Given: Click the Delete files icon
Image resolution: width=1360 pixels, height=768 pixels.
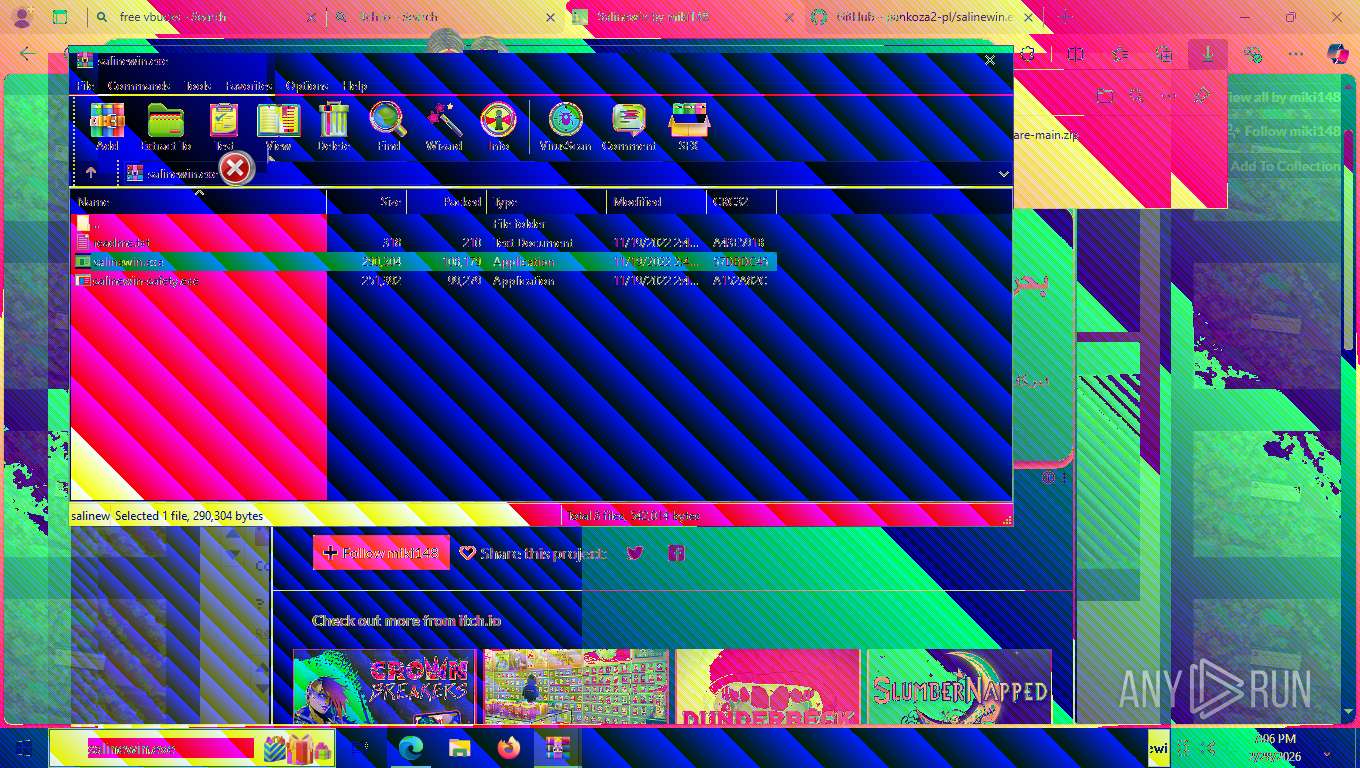Looking at the screenshot, I should pos(334,127).
